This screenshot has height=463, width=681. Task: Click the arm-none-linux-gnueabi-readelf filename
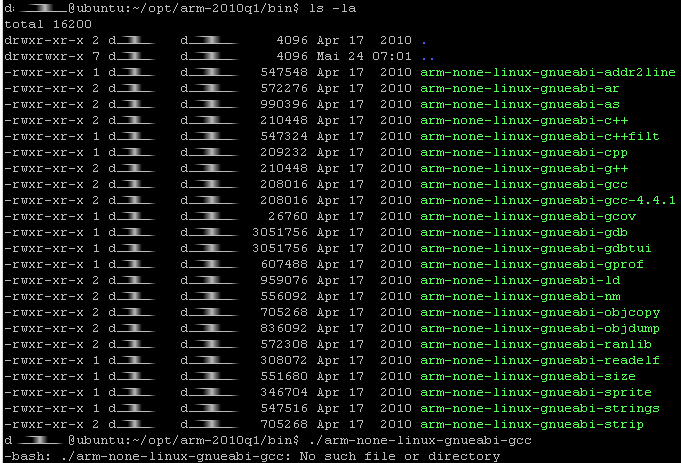[x=539, y=360]
